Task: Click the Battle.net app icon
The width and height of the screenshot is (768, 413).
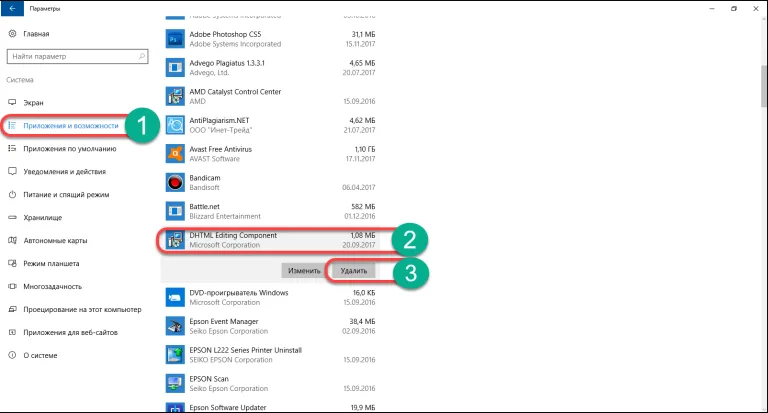Action: click(175, 211)
